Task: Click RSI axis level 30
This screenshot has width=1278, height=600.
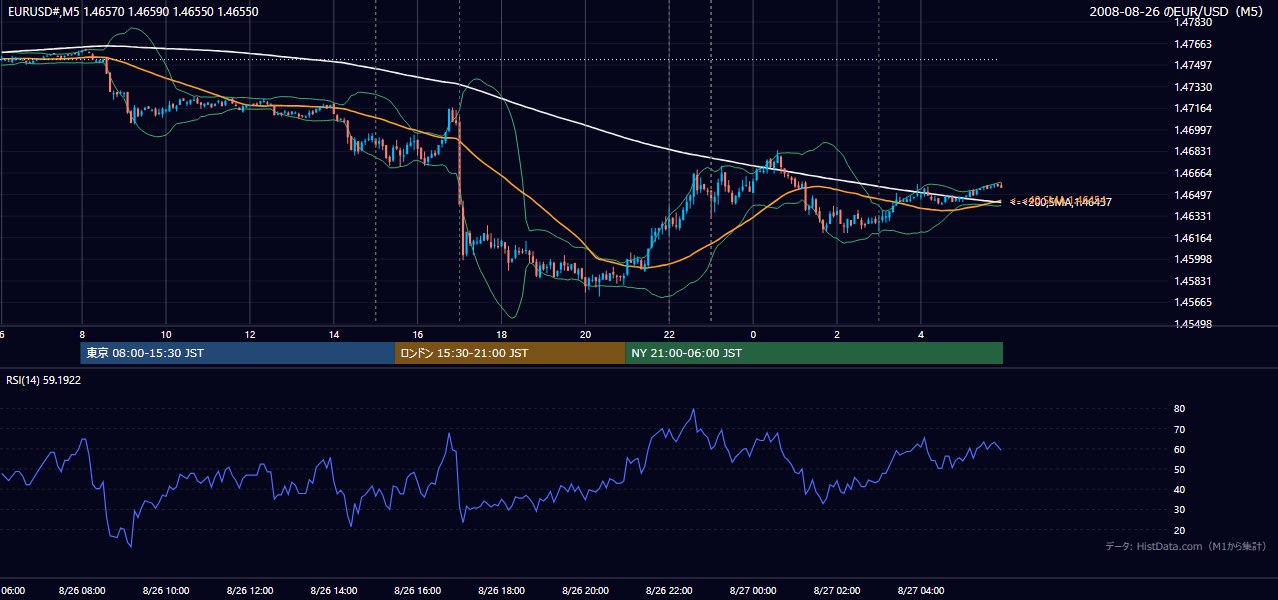Action: click(x=1179, y=510)
